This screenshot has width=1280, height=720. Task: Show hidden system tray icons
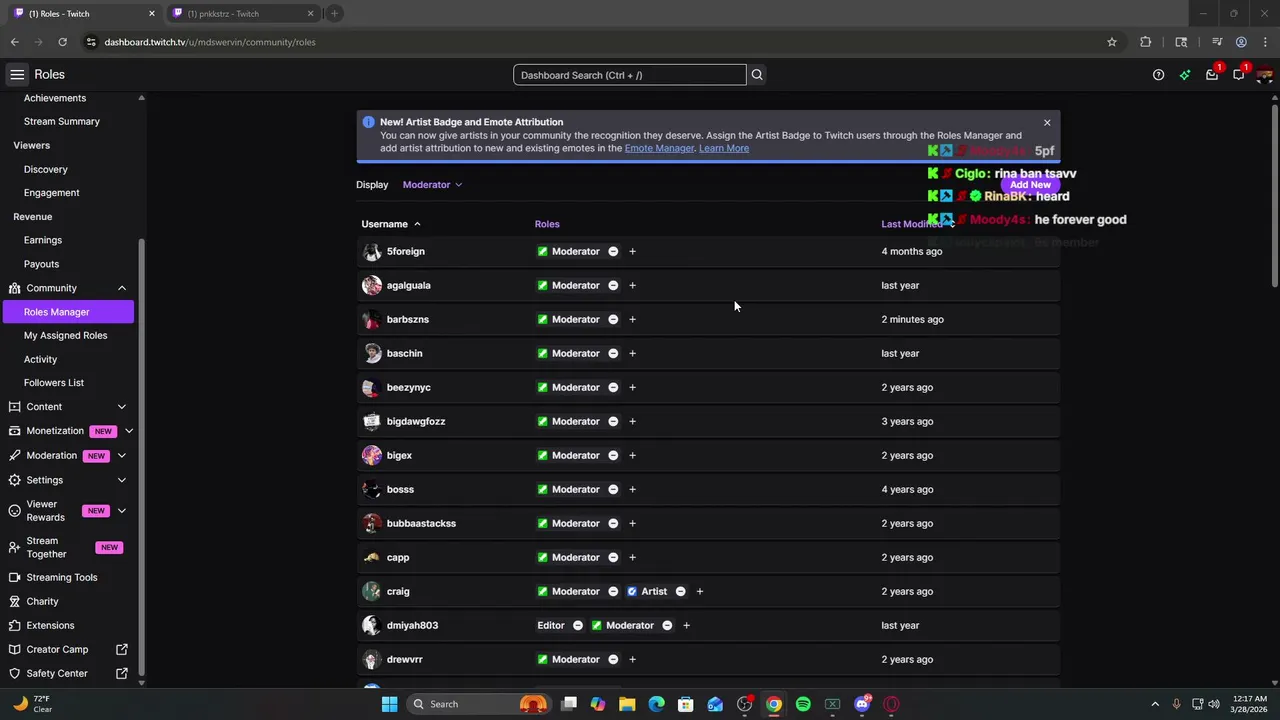click(x=1155, y=704)
